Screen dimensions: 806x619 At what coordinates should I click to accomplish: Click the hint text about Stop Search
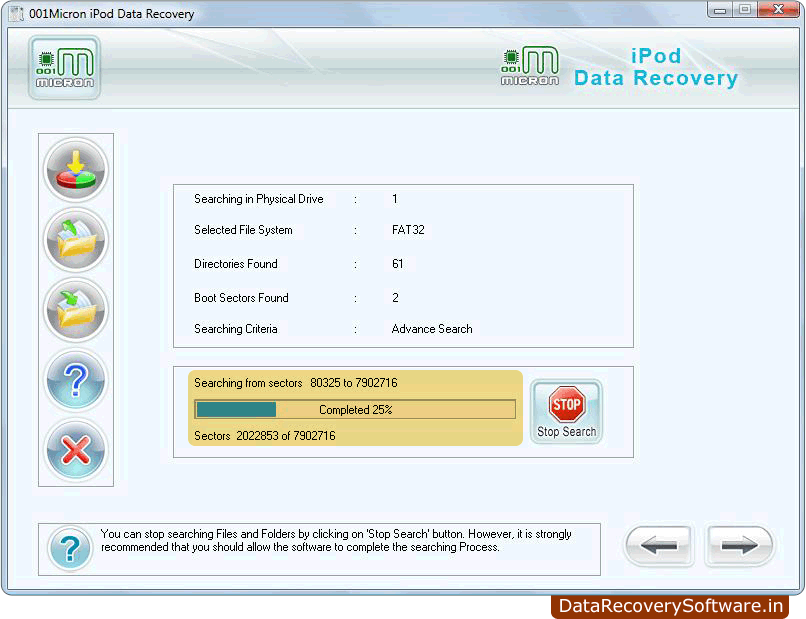pyautogui.click(x=336, y=540)
